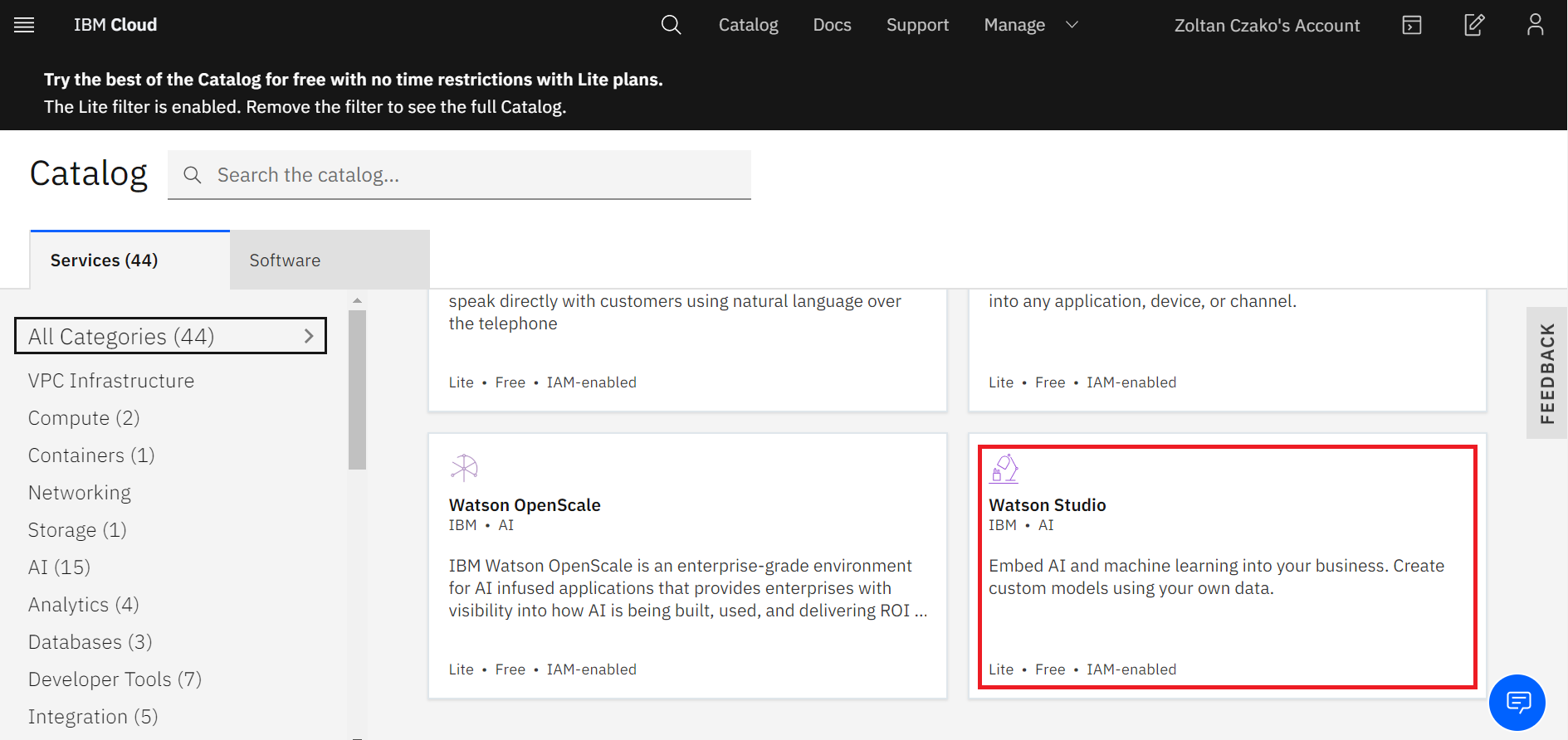
Task: Select the Developer Tools (7) category
Action: pyautogui.click(x=115, y=679)
